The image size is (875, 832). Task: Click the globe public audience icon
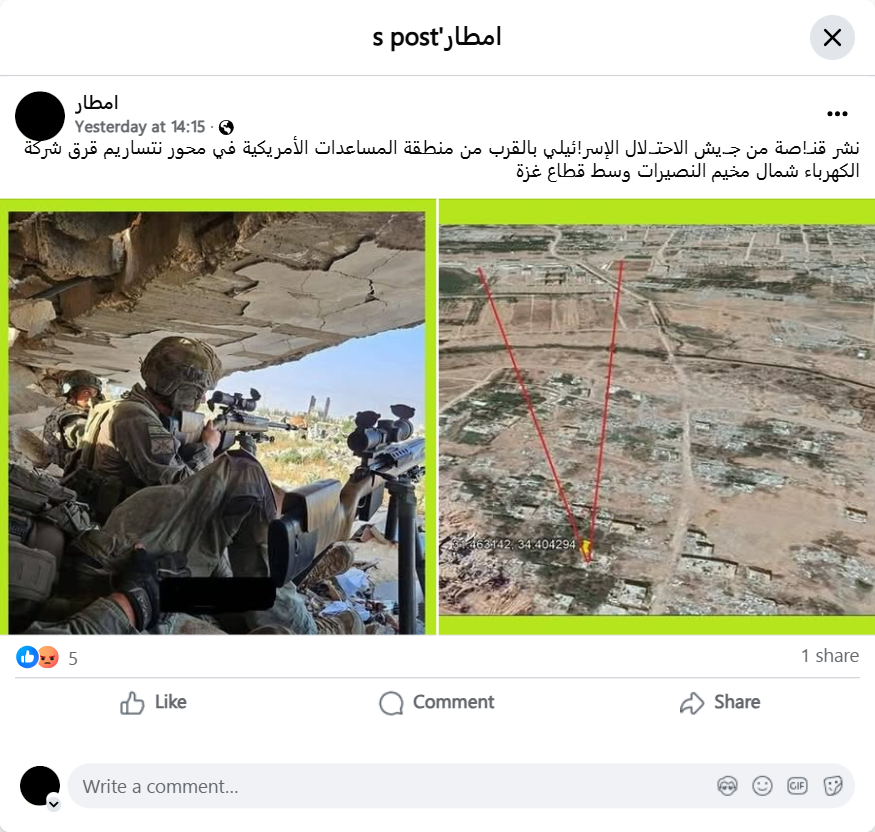[x=226, y=128]
